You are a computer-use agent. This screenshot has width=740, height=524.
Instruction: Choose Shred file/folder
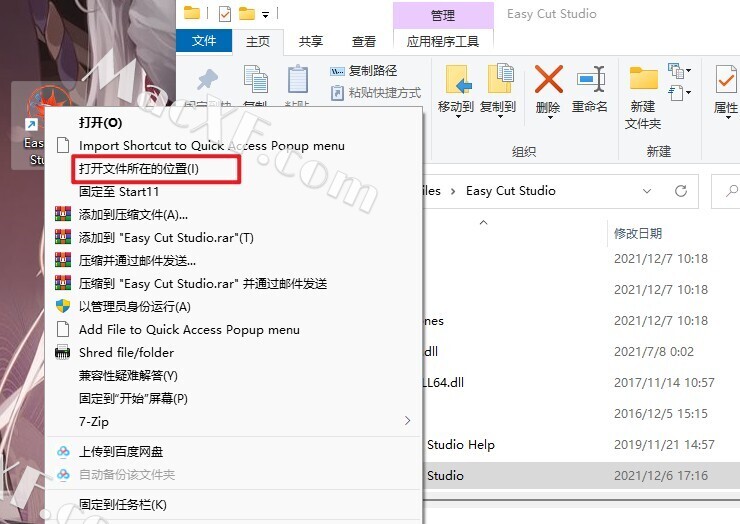click(x=234, y=353)
